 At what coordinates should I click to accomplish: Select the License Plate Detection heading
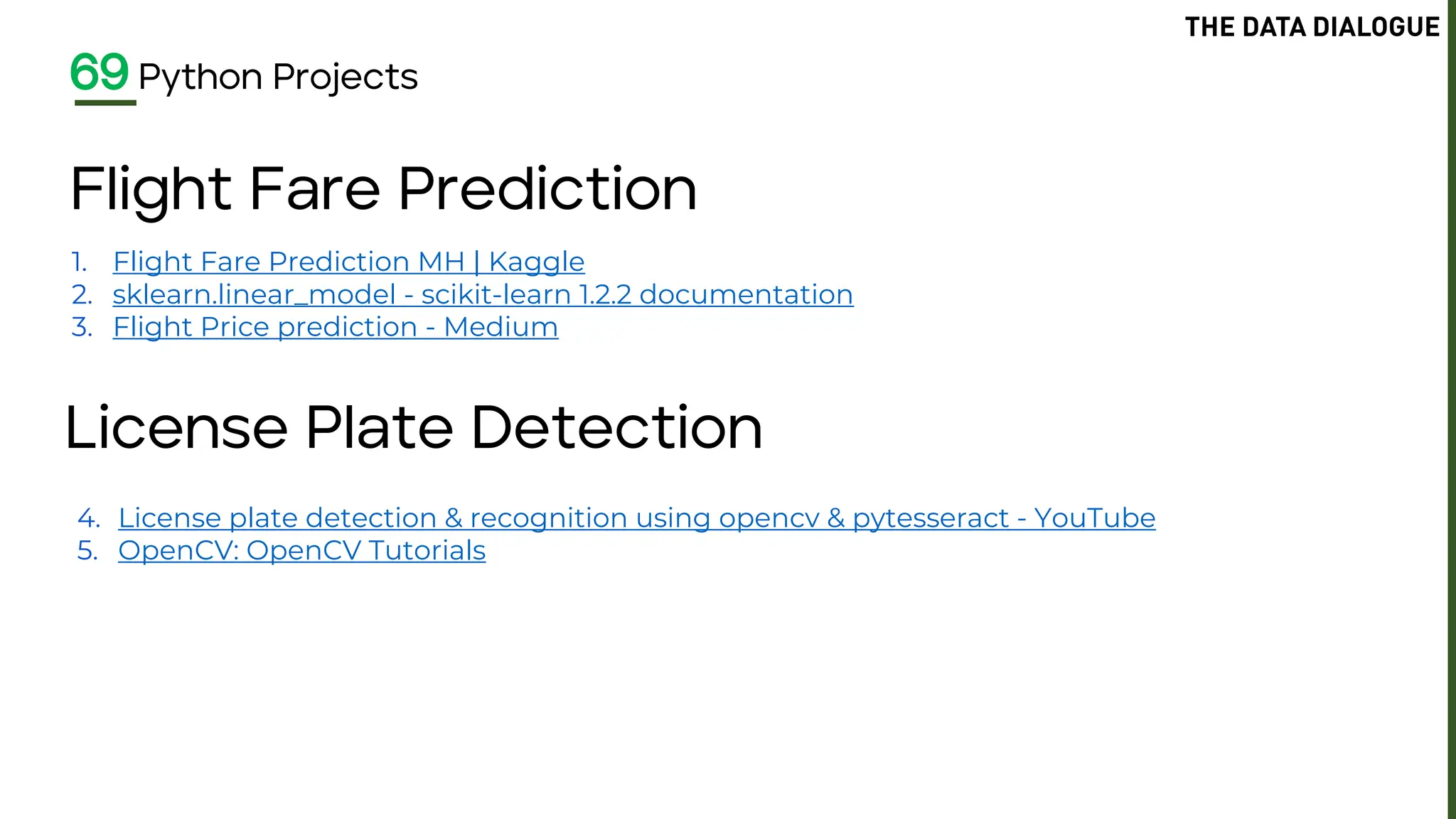[x=414, y=428]
